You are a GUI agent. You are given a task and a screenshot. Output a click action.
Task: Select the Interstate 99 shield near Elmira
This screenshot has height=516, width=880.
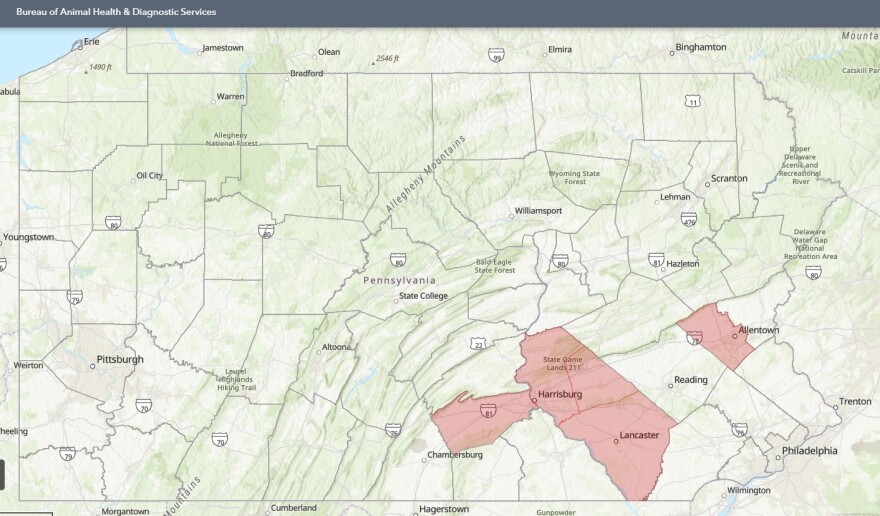click(x=496, y=54)
